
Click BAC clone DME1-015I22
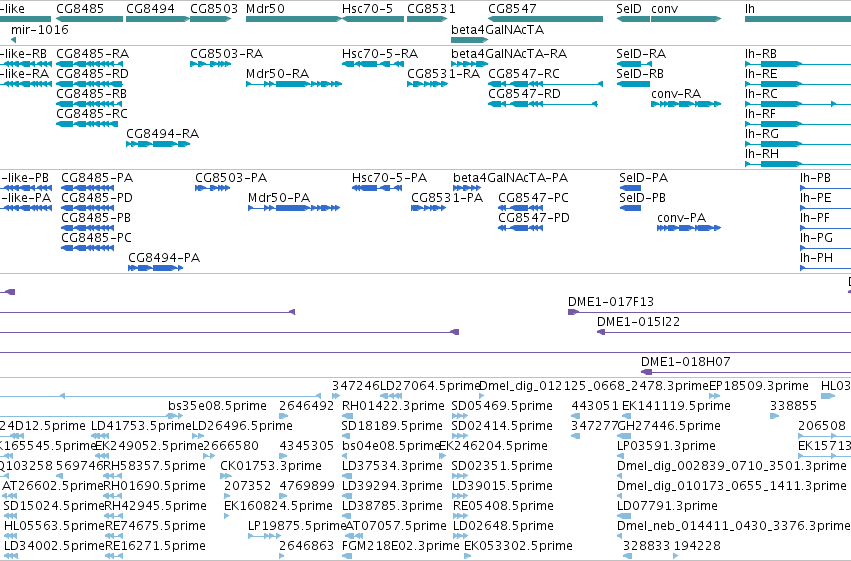[x=724, y=333]
